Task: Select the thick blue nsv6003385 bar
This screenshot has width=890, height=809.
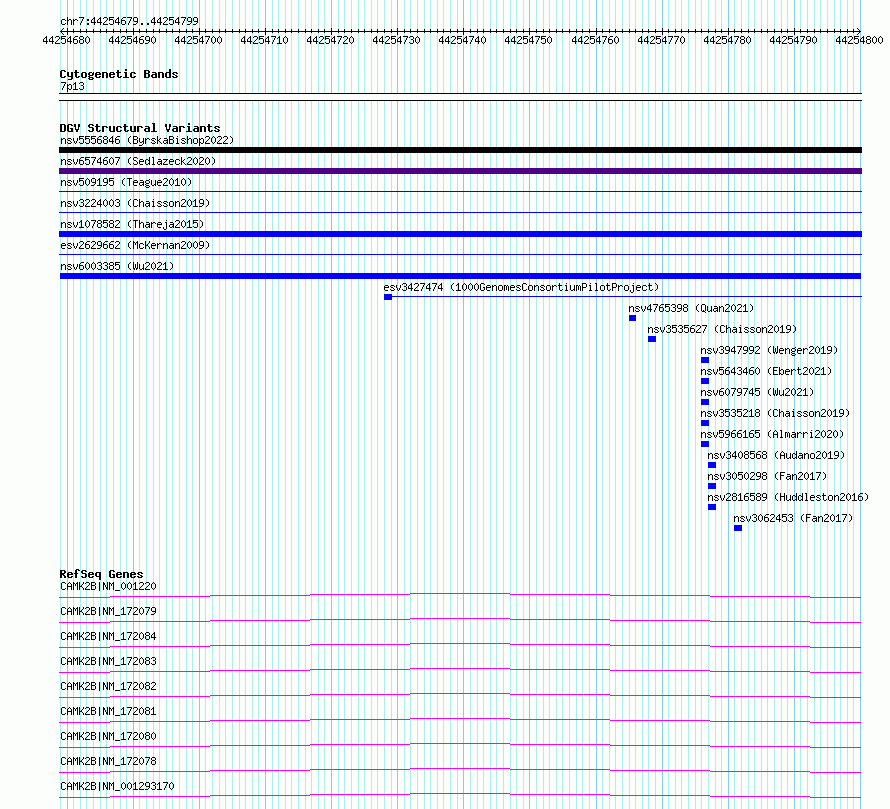Action: click(x=460, y=276)
